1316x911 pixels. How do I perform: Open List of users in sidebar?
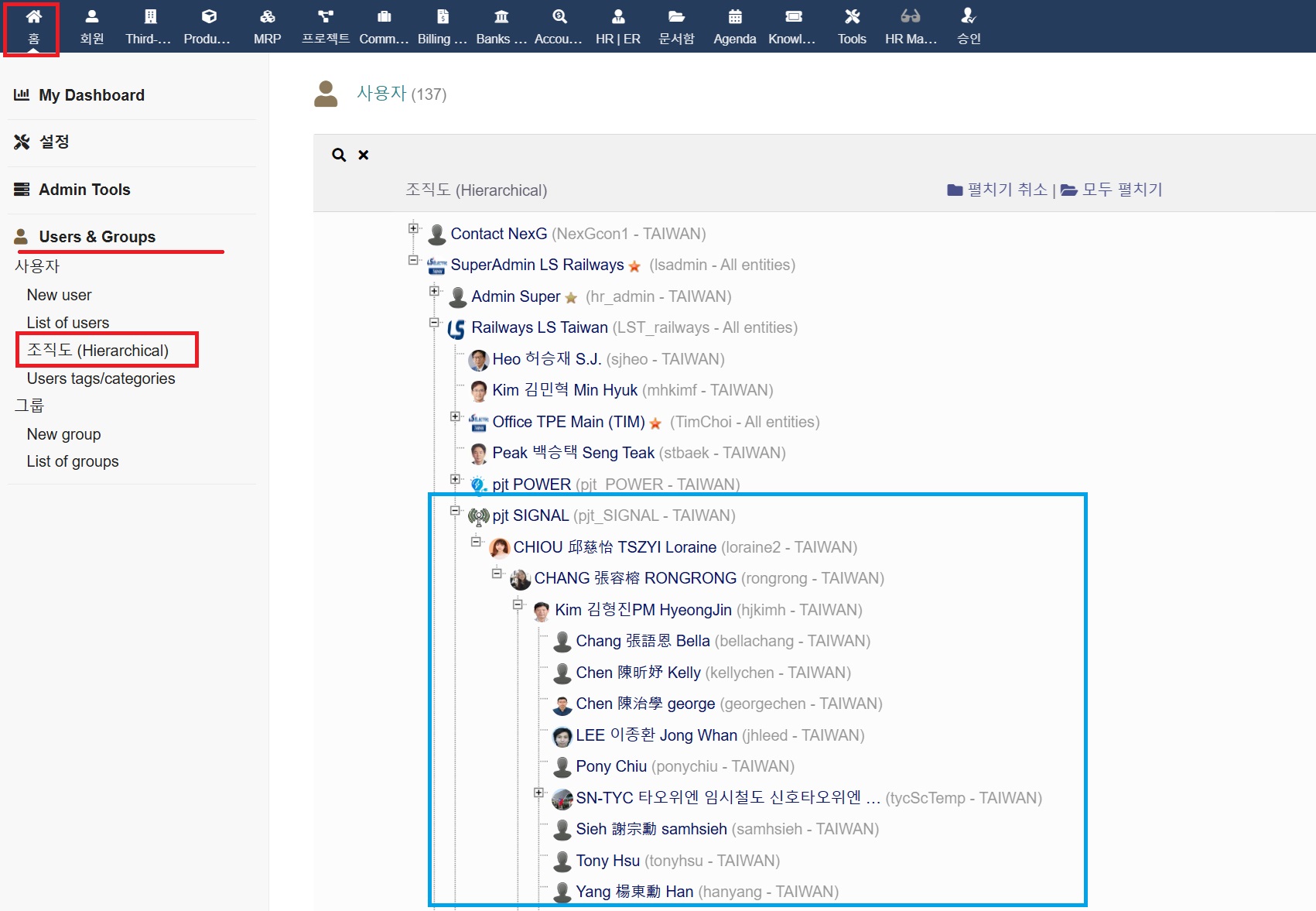coord(68,323)
